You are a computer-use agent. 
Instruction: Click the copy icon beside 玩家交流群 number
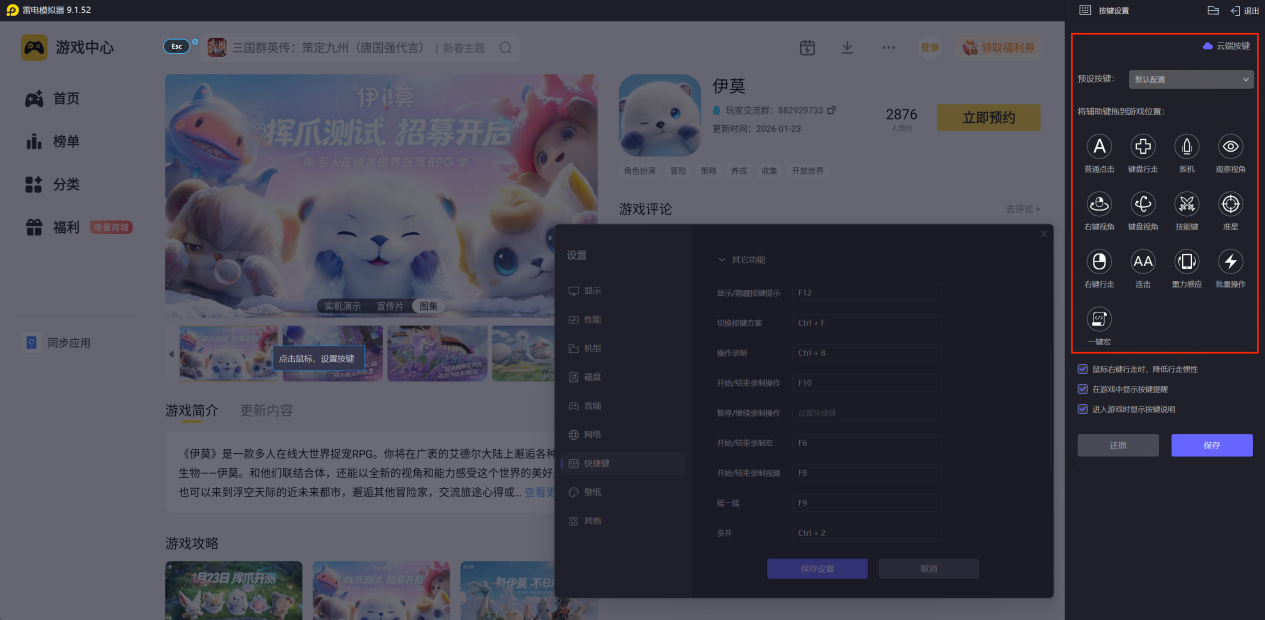point(831,109)
